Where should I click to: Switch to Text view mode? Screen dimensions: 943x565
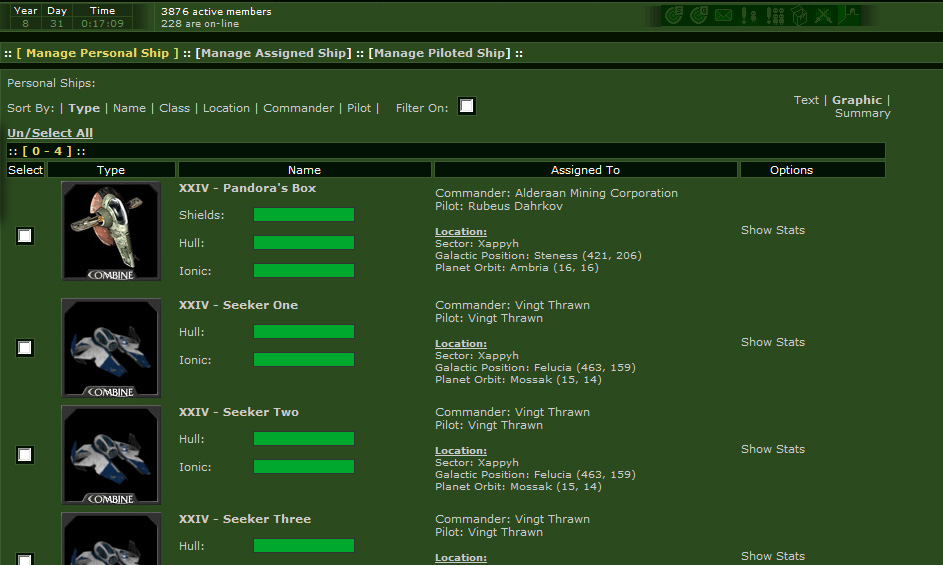tap(806, 100)
